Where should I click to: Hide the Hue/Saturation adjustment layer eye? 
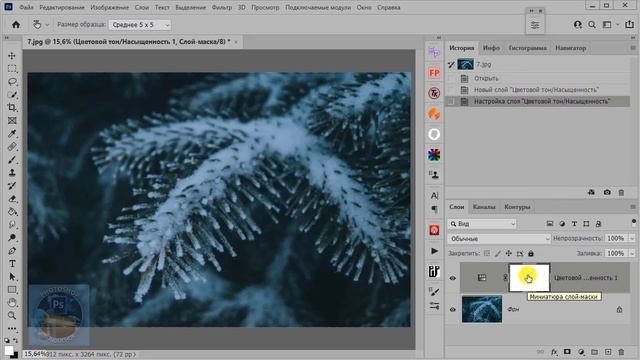point(453,278)
